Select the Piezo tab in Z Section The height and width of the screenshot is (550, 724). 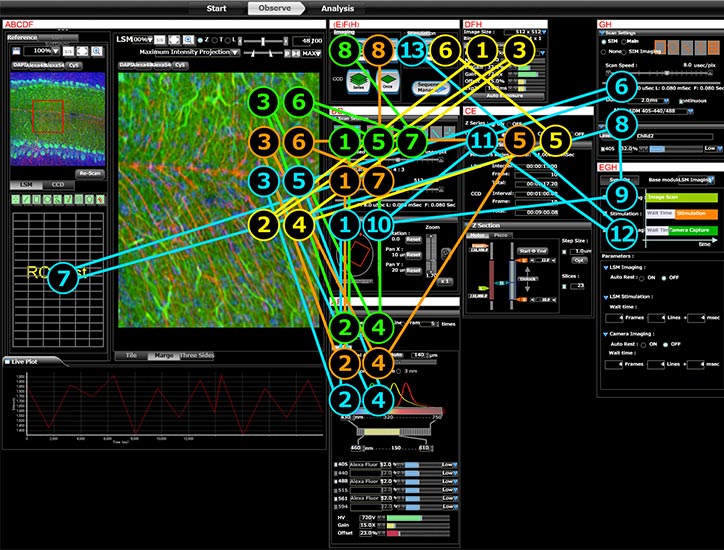coord(501,236)
